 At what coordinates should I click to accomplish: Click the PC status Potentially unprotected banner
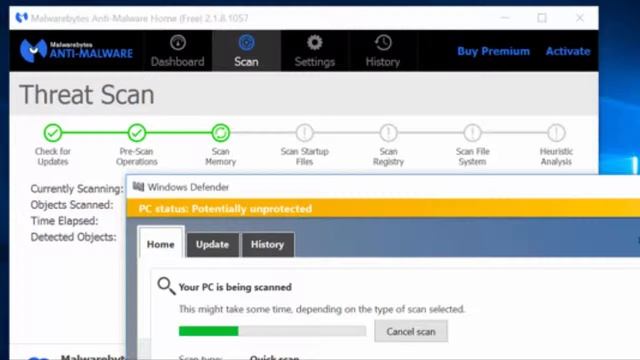click(x=383, y=209)
